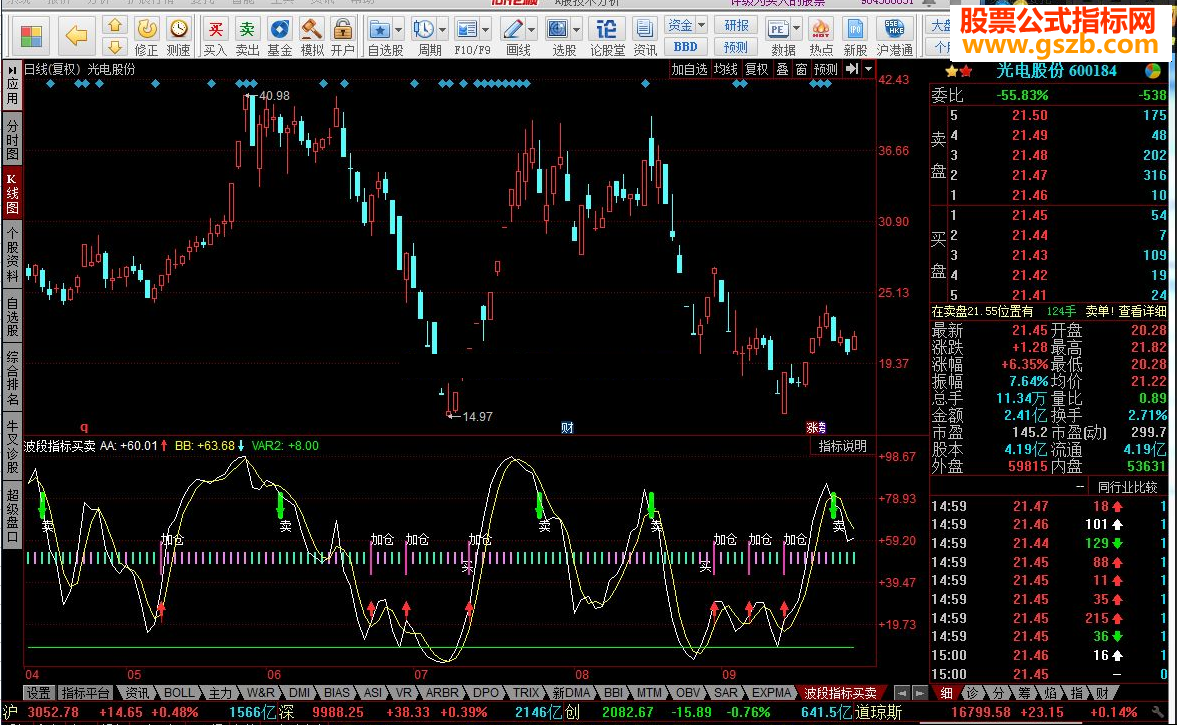Image resolution: width=1177 pixels, height=725 pixels.
Task: Select the 波段指标买卖 indicator tab
Action: pos(840,693)
